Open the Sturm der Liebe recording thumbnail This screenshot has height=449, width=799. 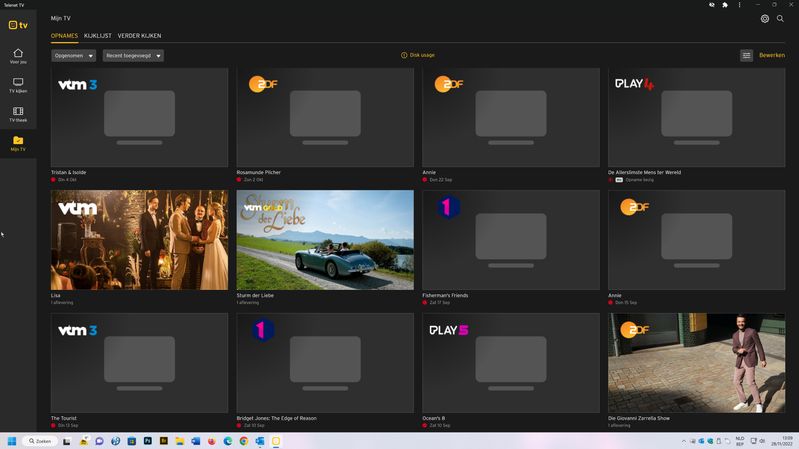coord(325,240)
